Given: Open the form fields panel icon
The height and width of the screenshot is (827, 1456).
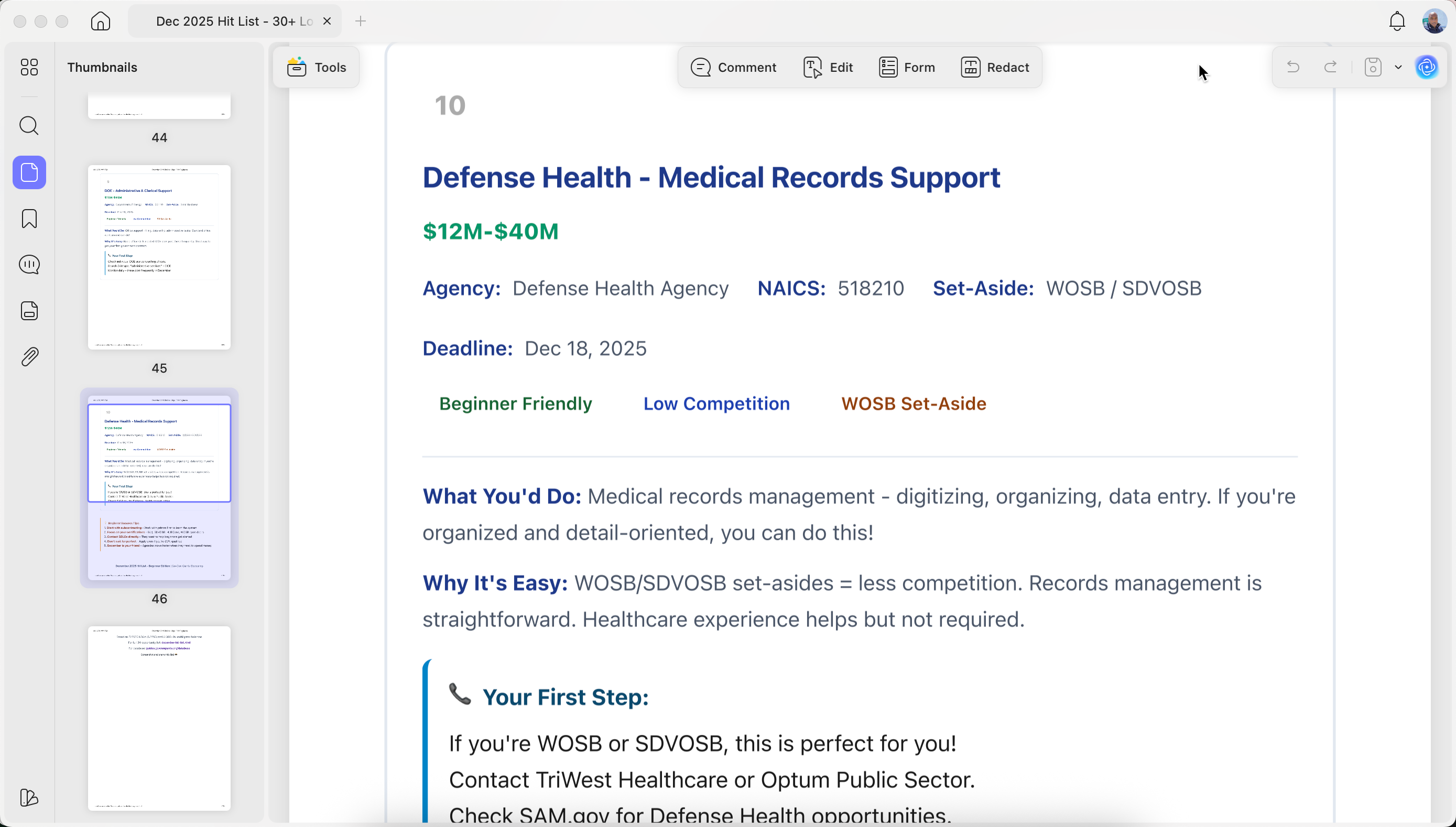Looking at the screenshot, I should click(29, 311).
